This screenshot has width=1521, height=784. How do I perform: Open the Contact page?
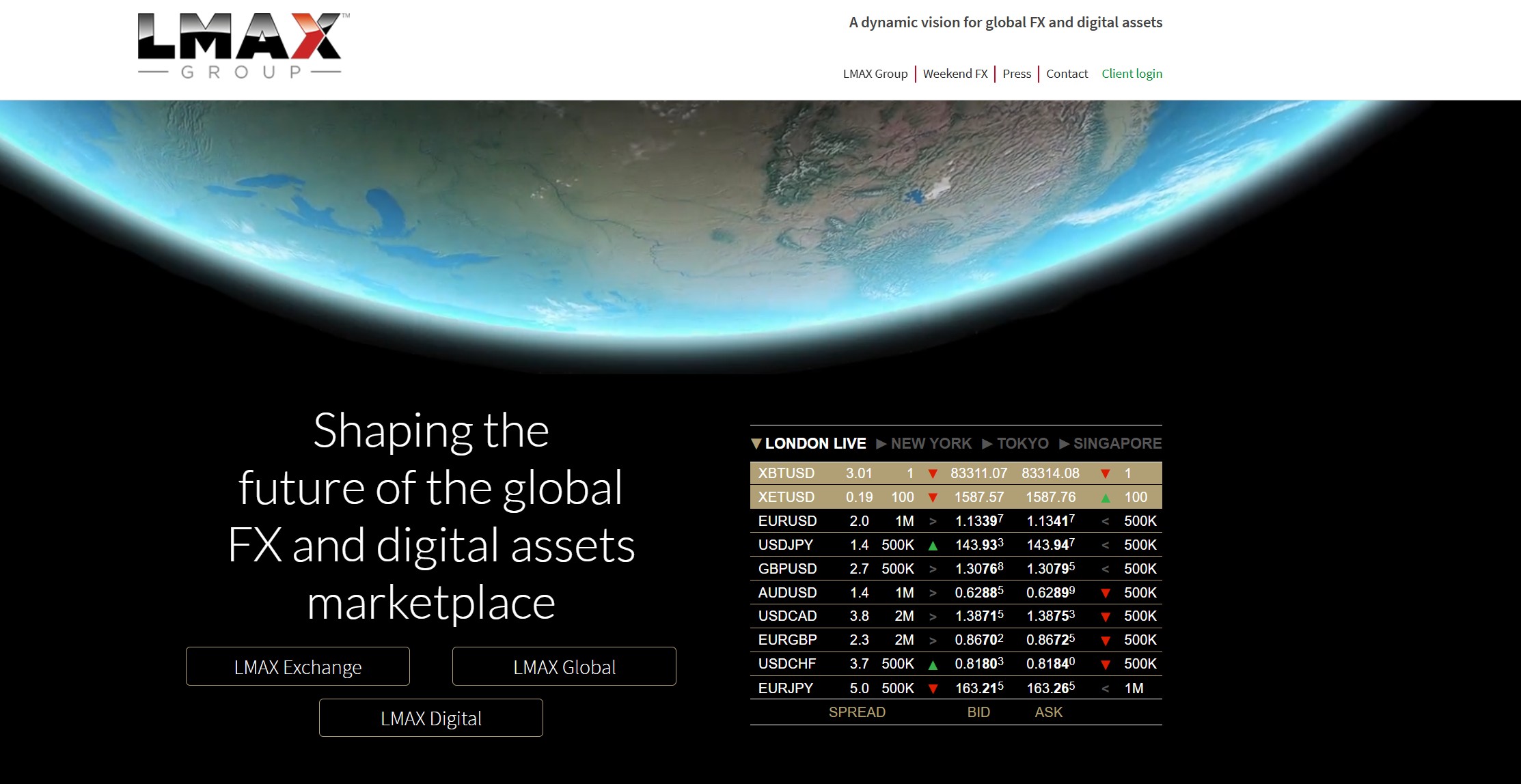pyautogui.click(x=1066, y=74)
